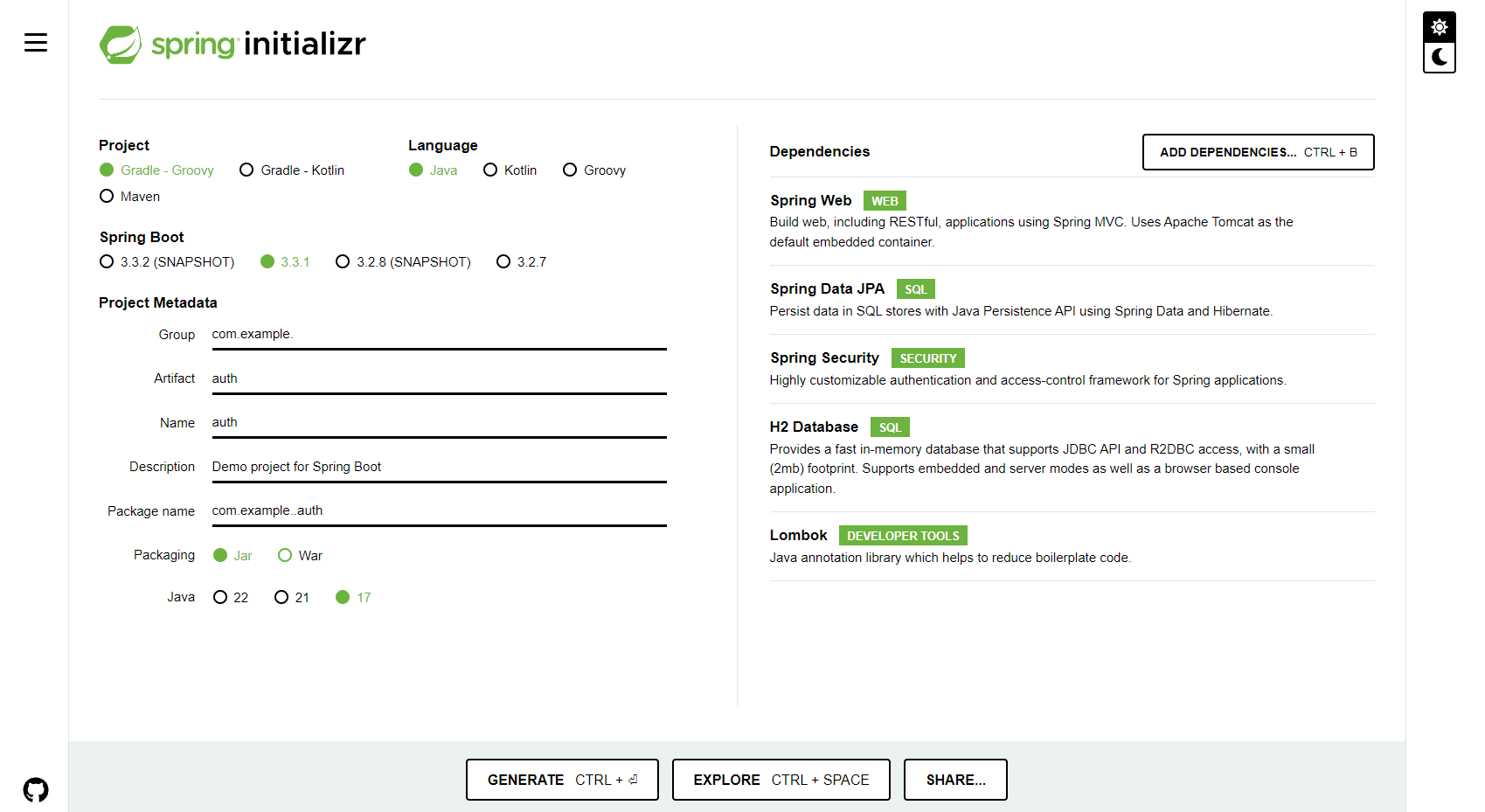This screenshot has width=1485, height=812.
Task: Click the Packaging label
Action: click(164, 555)
